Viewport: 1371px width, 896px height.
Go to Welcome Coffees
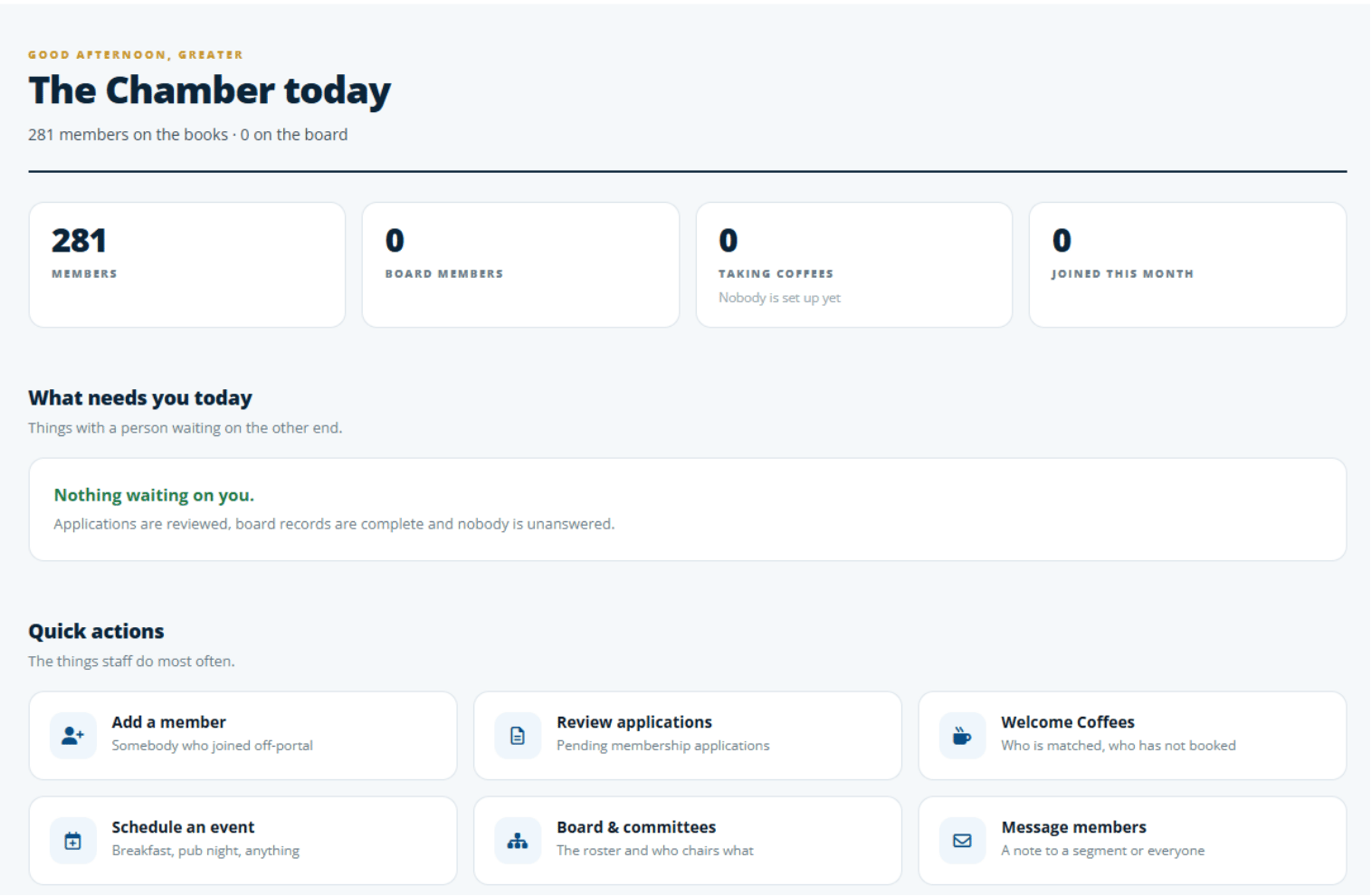1132,736
